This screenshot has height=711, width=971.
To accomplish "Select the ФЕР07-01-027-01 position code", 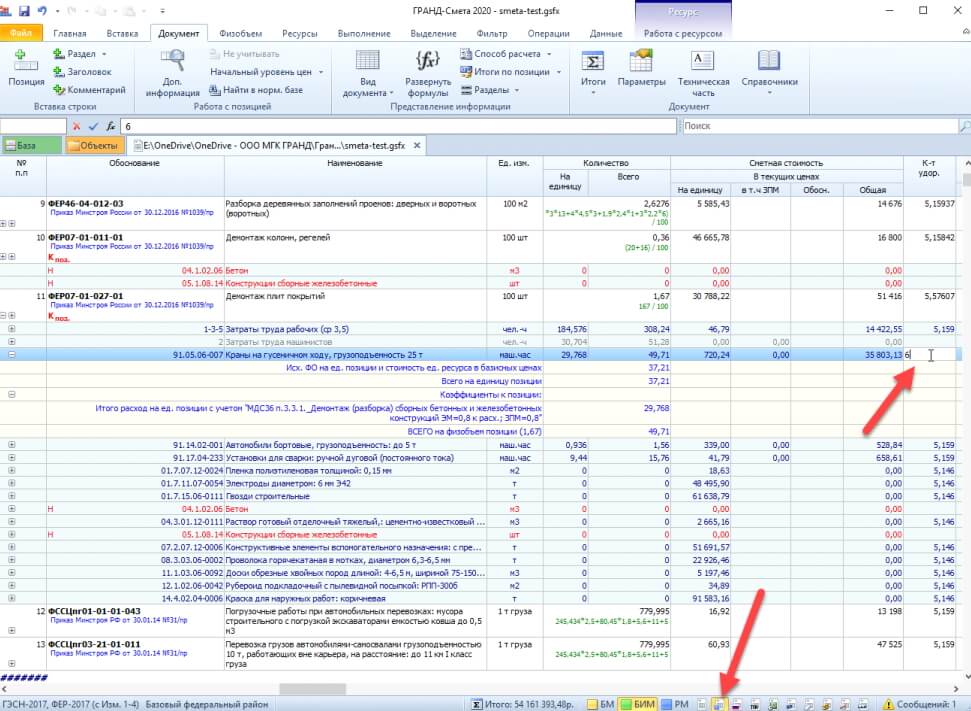I will (x=85, y=296).
